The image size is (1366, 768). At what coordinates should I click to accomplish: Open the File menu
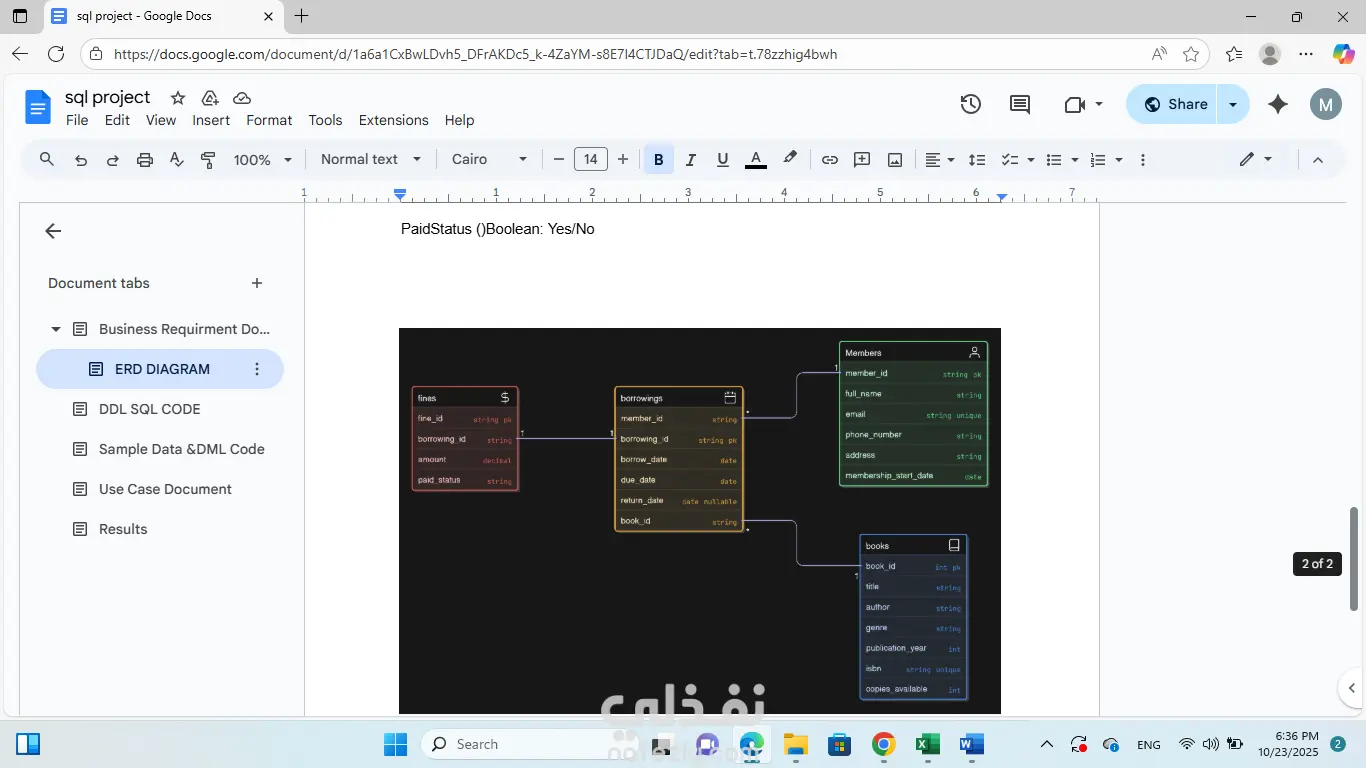(x=77, y=120)
